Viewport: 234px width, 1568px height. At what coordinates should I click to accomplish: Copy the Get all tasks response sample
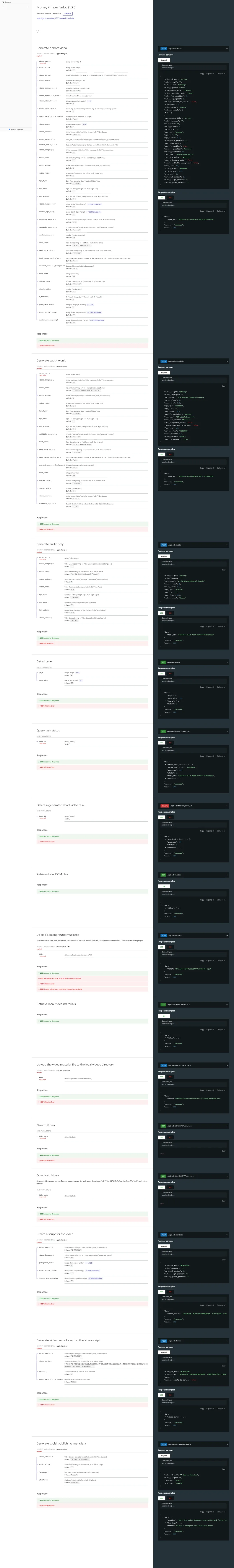[202, 687]
